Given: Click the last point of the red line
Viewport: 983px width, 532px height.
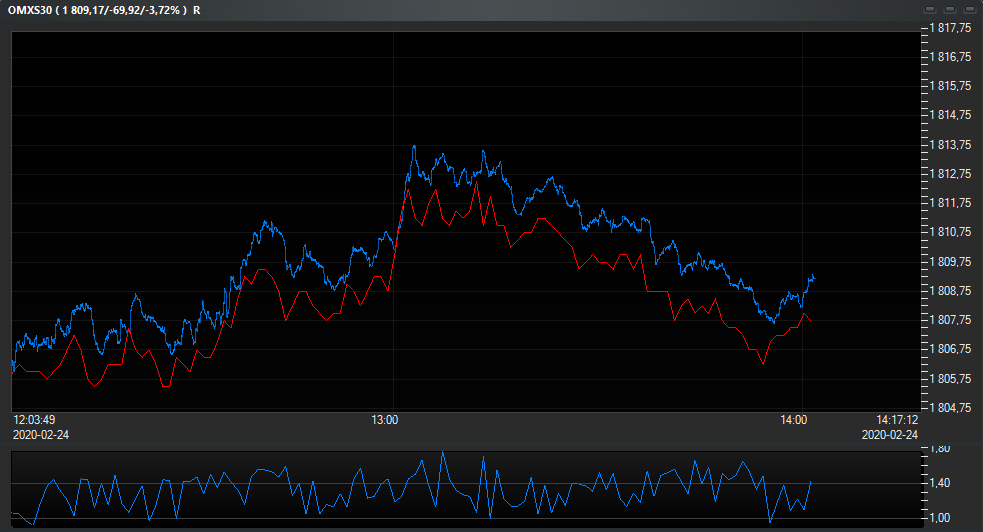Looking at the screenshot, I should (811, 321).
